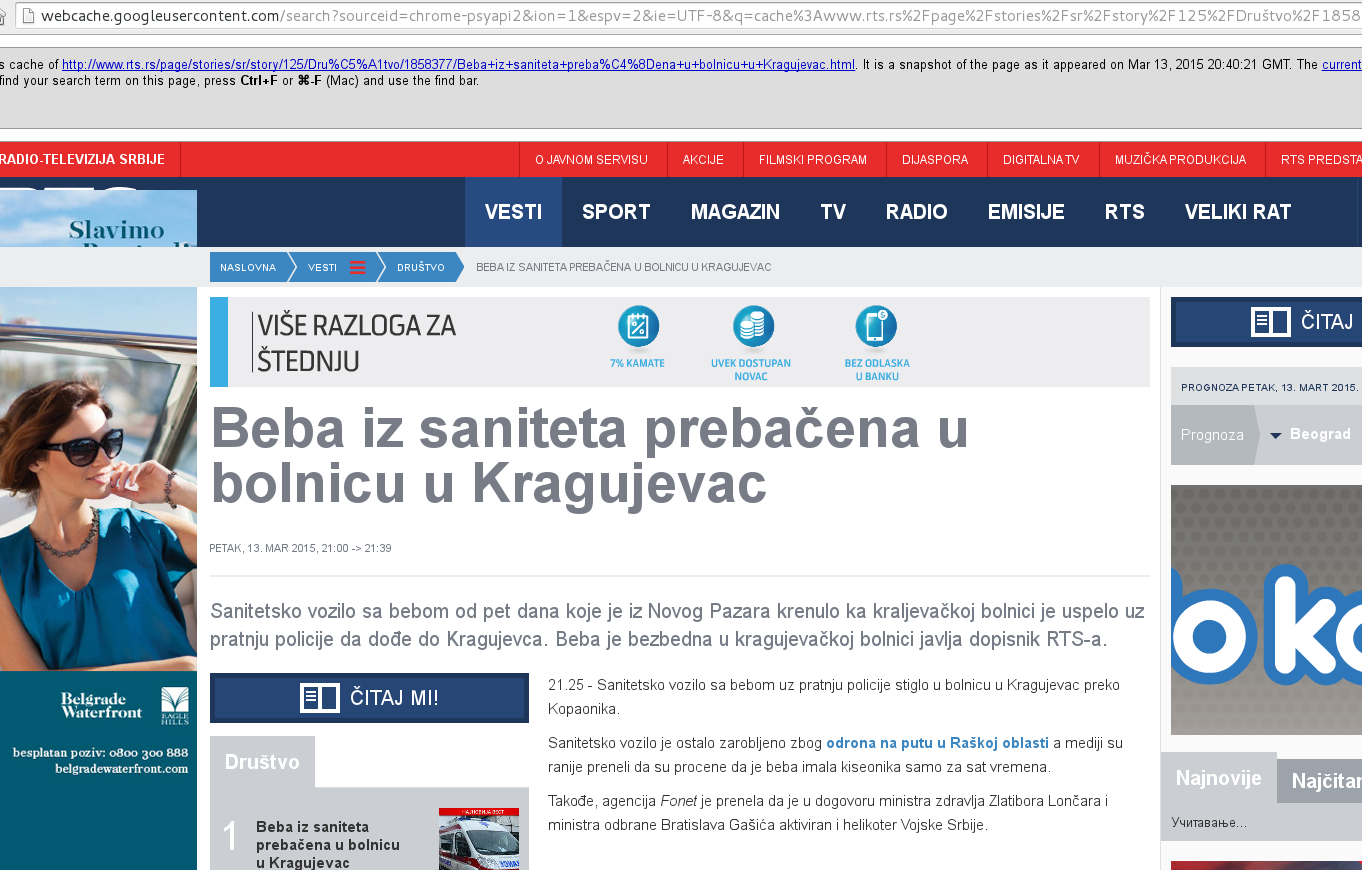This screenshot has height=870, width=1362.
Task: Click the UVEK DOSTUPAN NOVAC coins icon
Action: point(753,326)
